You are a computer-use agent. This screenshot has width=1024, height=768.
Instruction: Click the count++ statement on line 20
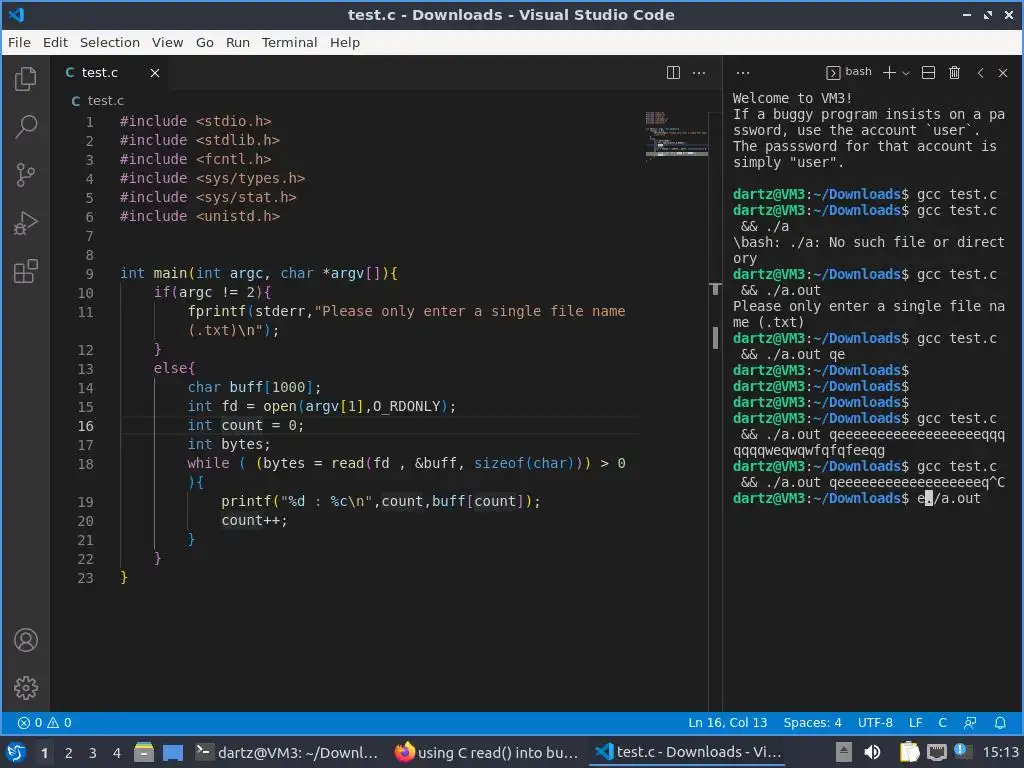click(x=254, y=520)
